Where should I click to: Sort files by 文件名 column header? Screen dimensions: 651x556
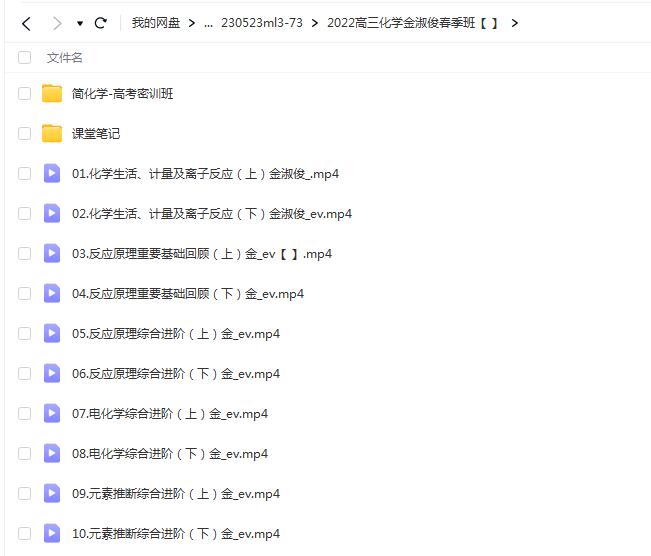65,58
